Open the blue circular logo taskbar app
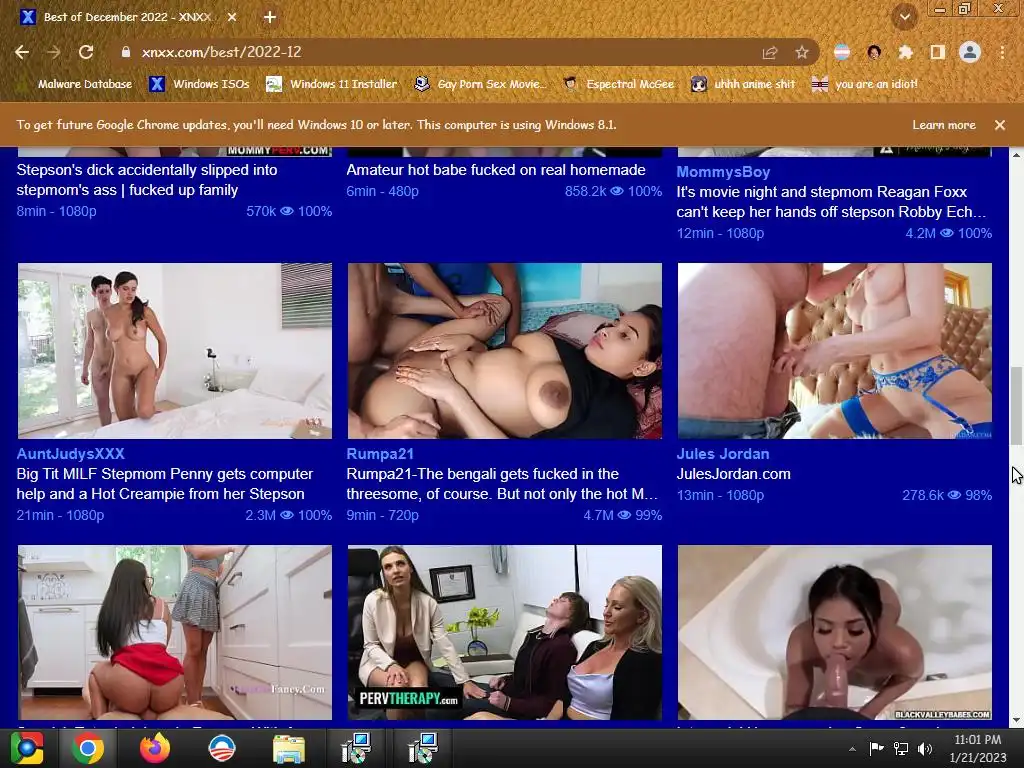 pos(221,748)
